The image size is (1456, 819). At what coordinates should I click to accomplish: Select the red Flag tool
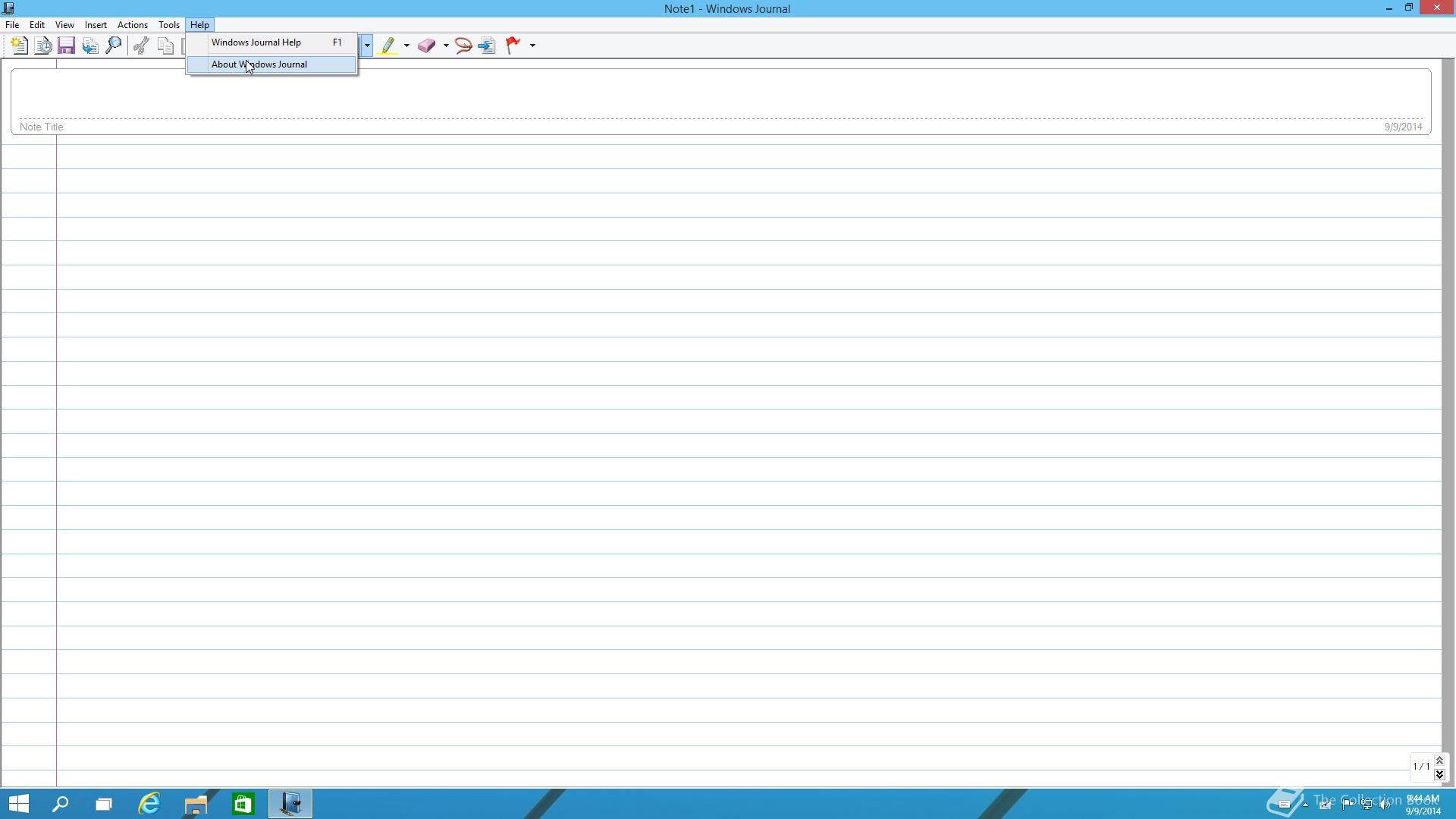tap(513, 45)
